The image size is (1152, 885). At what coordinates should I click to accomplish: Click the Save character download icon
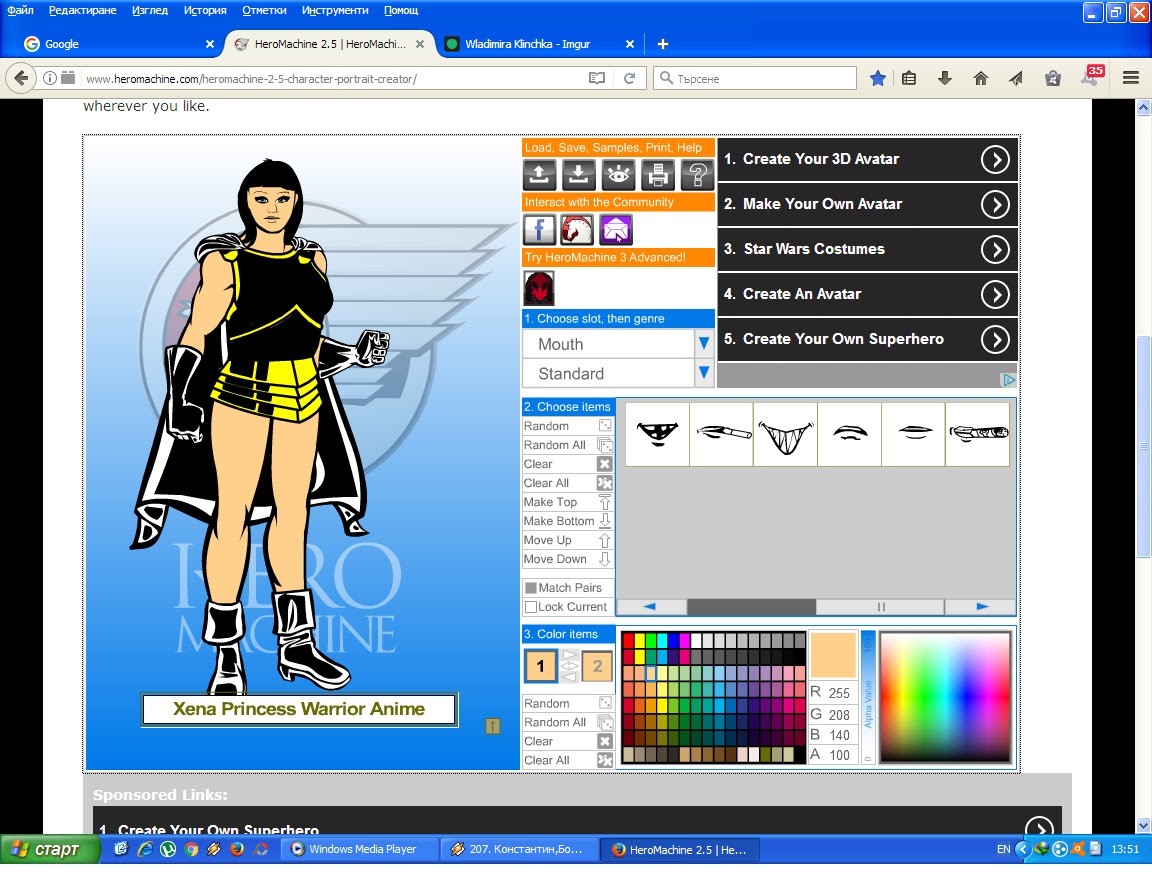578,175
